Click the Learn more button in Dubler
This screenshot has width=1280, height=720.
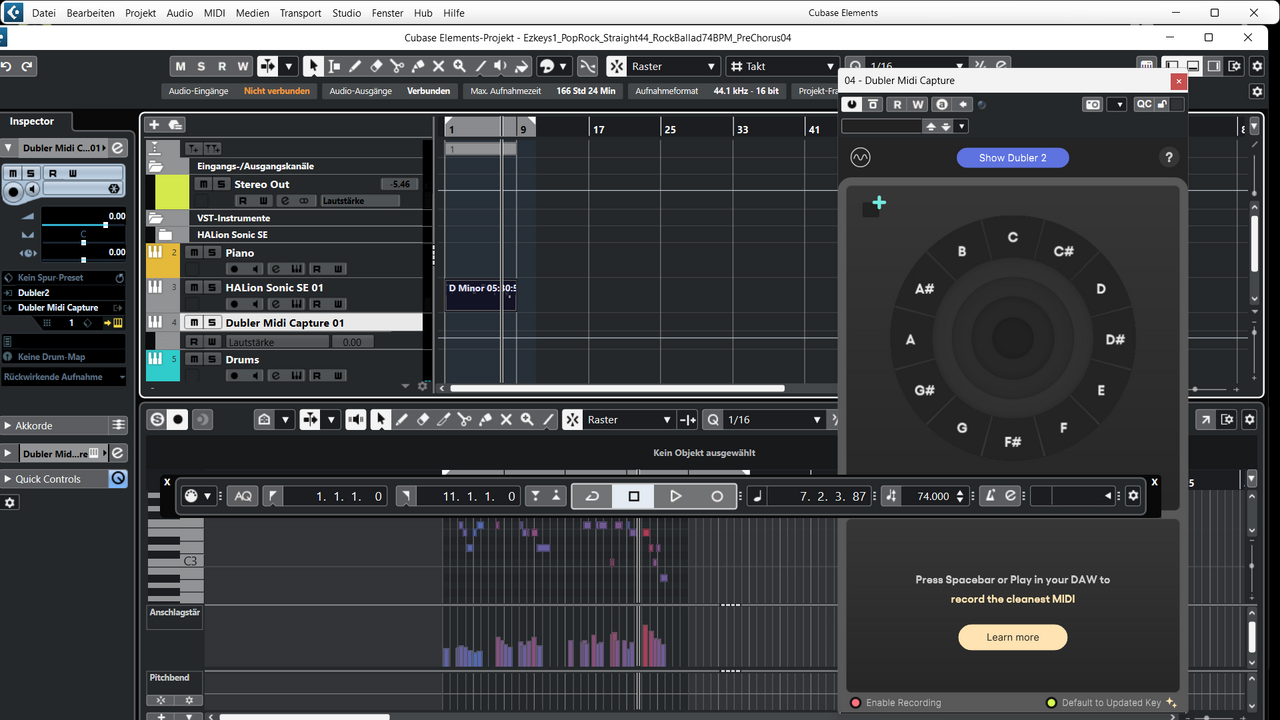click(1013, 637)
